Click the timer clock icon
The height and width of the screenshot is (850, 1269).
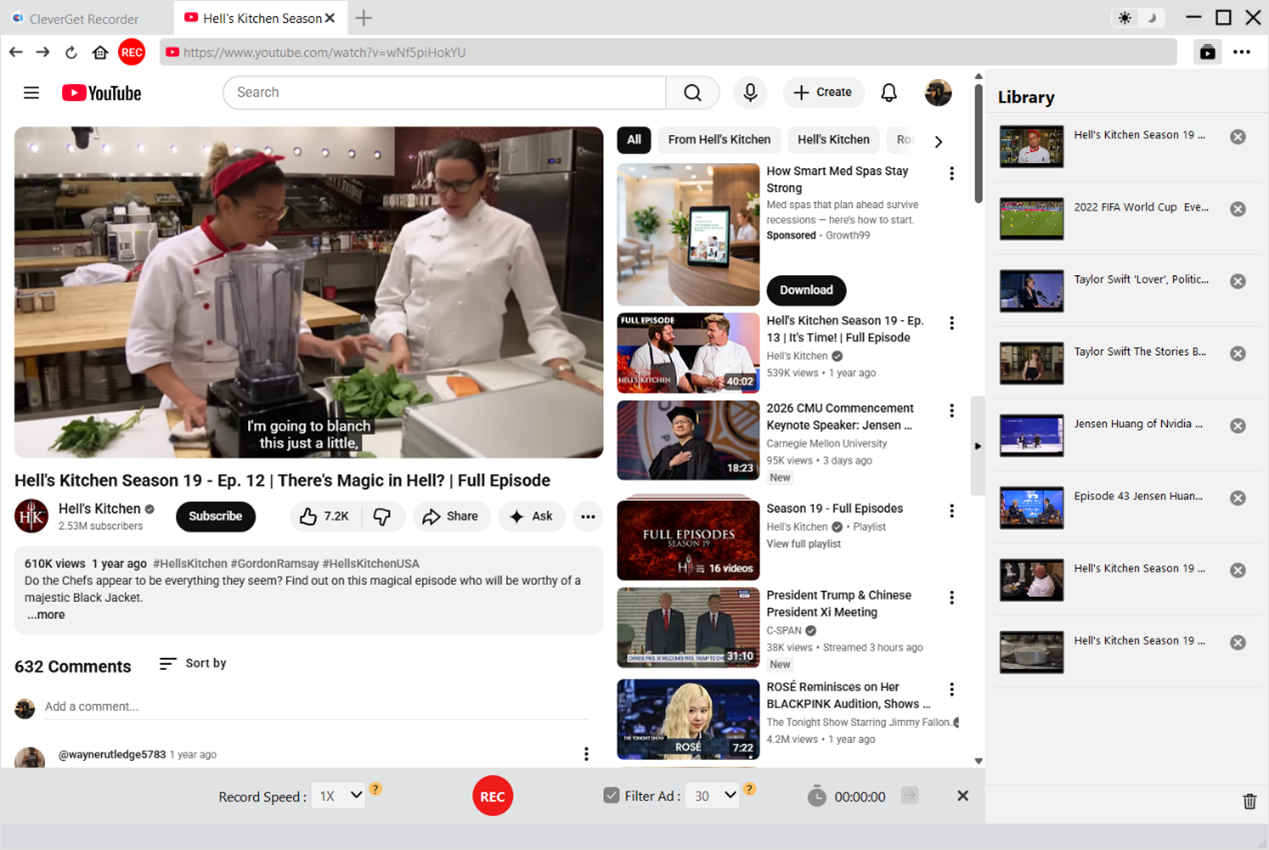(817, 796)
